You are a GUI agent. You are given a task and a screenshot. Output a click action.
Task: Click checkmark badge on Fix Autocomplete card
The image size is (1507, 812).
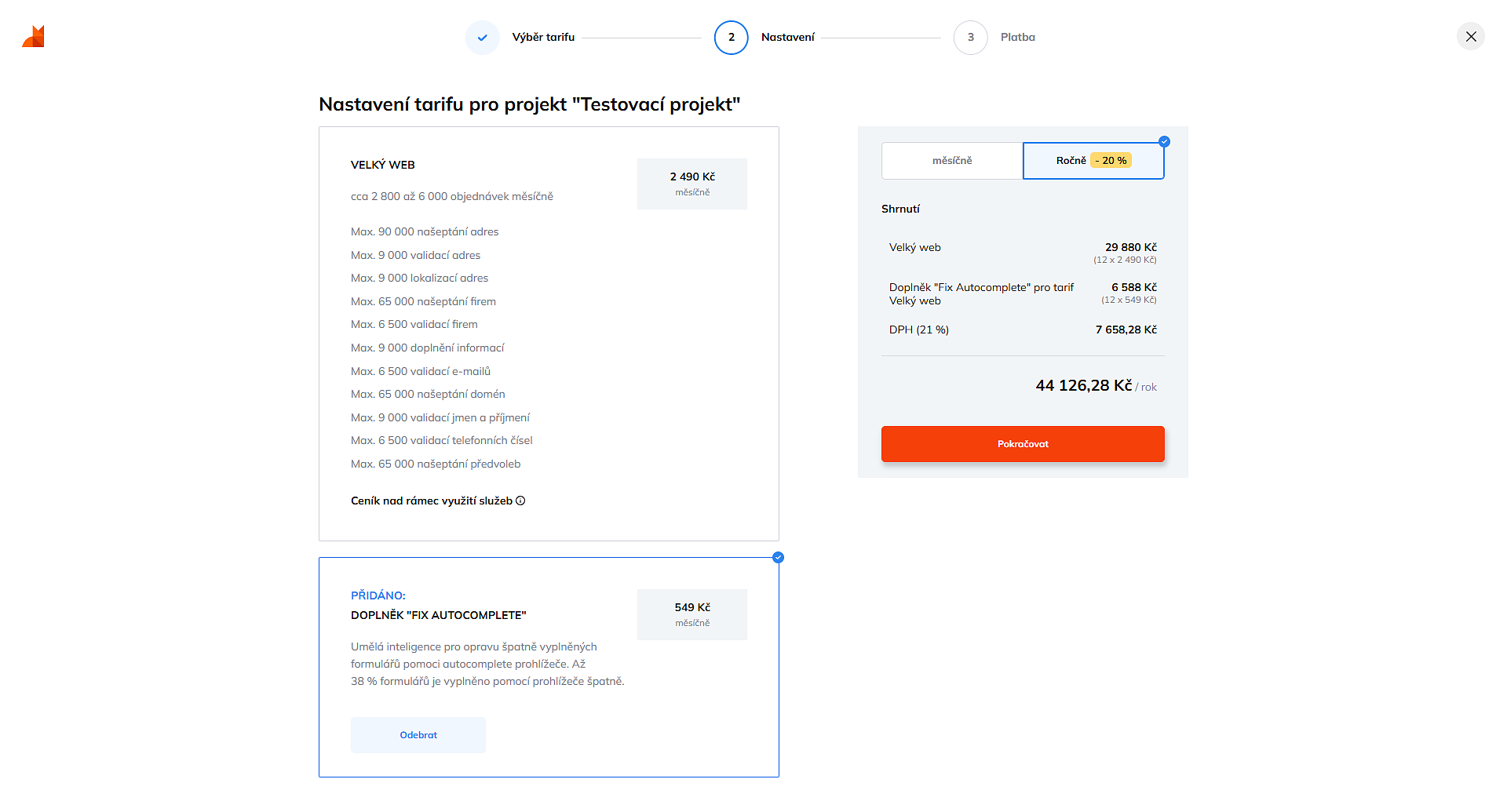click(778, 558)
